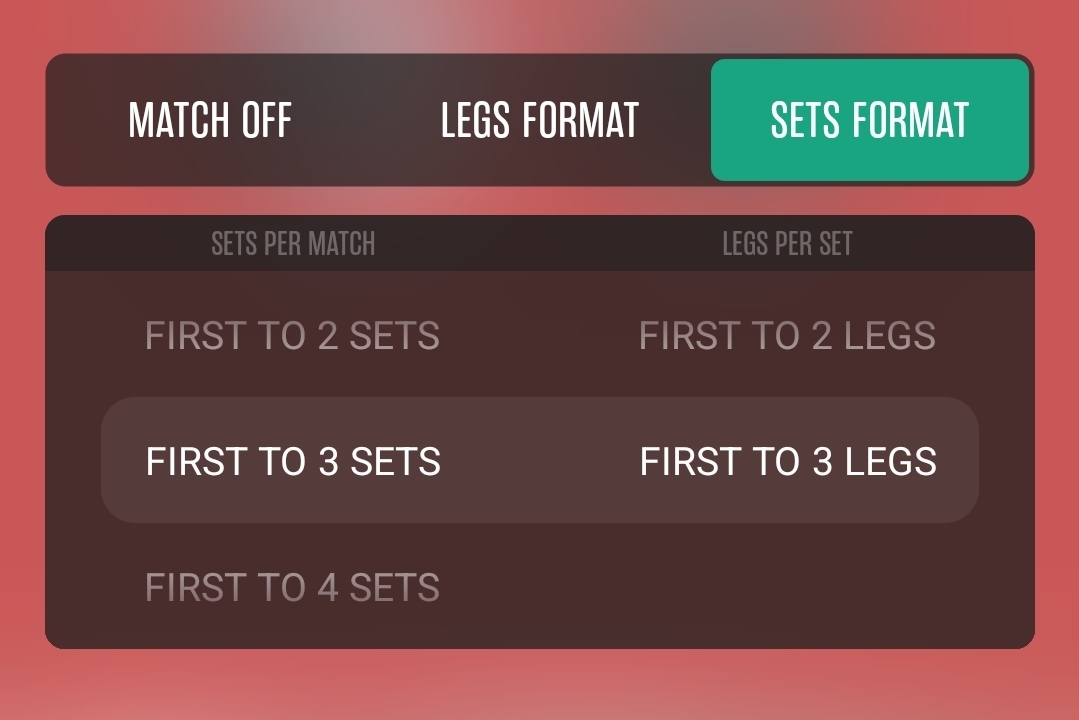The height and width of the screenshot is (720, 1079).
Task: Set the set length to 2 legs
Action: (x=787, y=336)
